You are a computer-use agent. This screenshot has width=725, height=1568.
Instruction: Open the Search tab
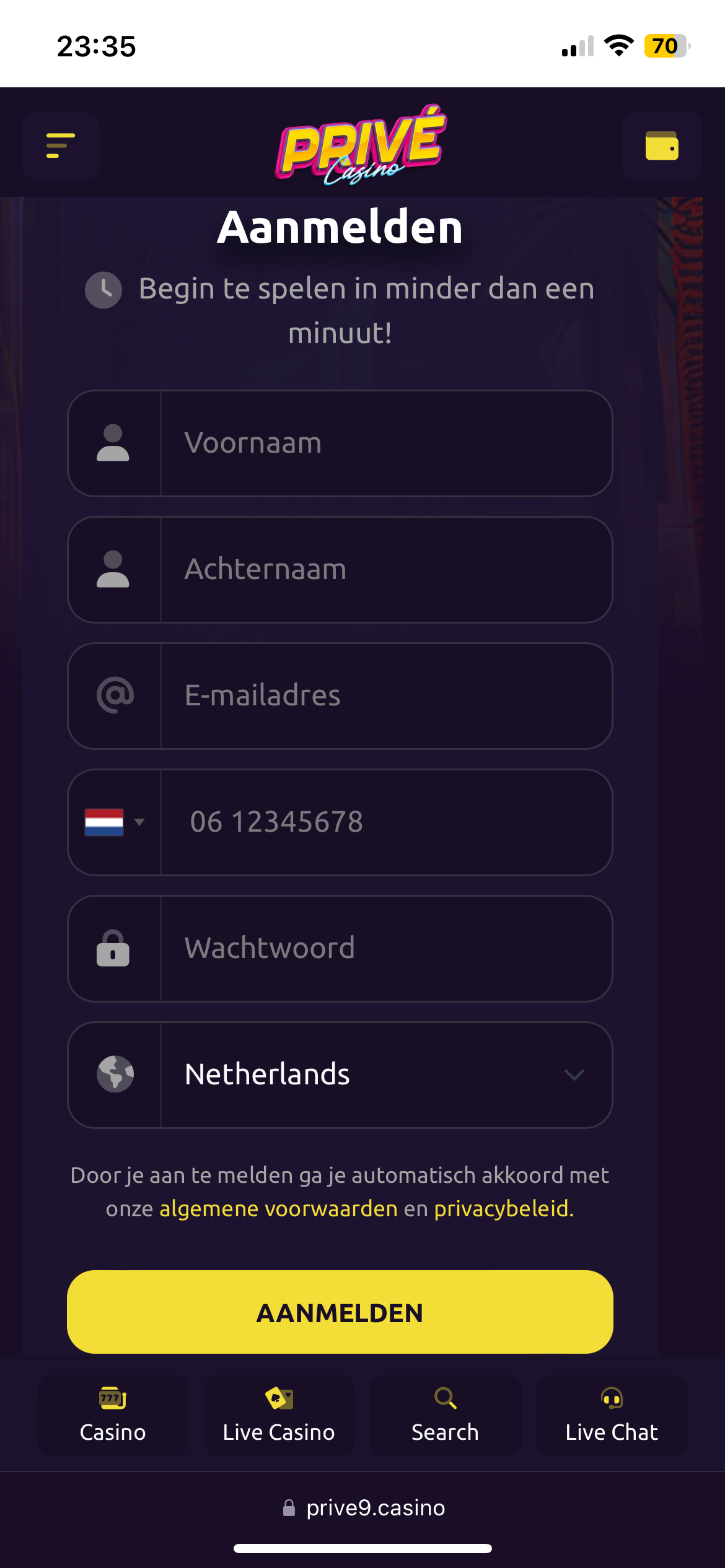(445, 1416)
